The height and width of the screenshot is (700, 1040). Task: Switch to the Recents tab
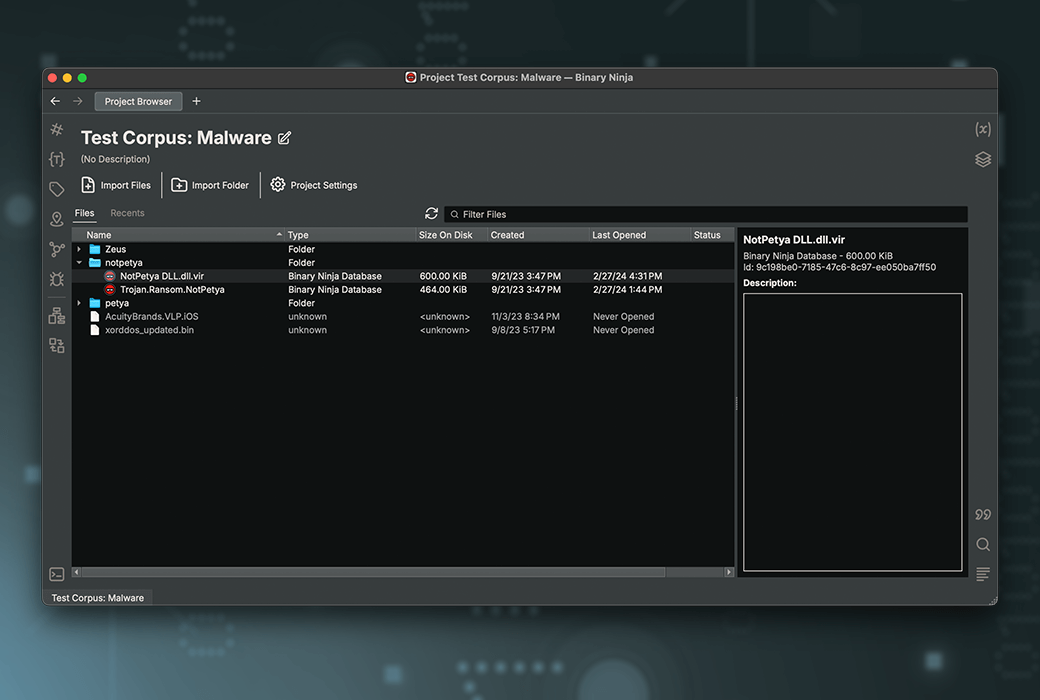[x=127, y=213]
